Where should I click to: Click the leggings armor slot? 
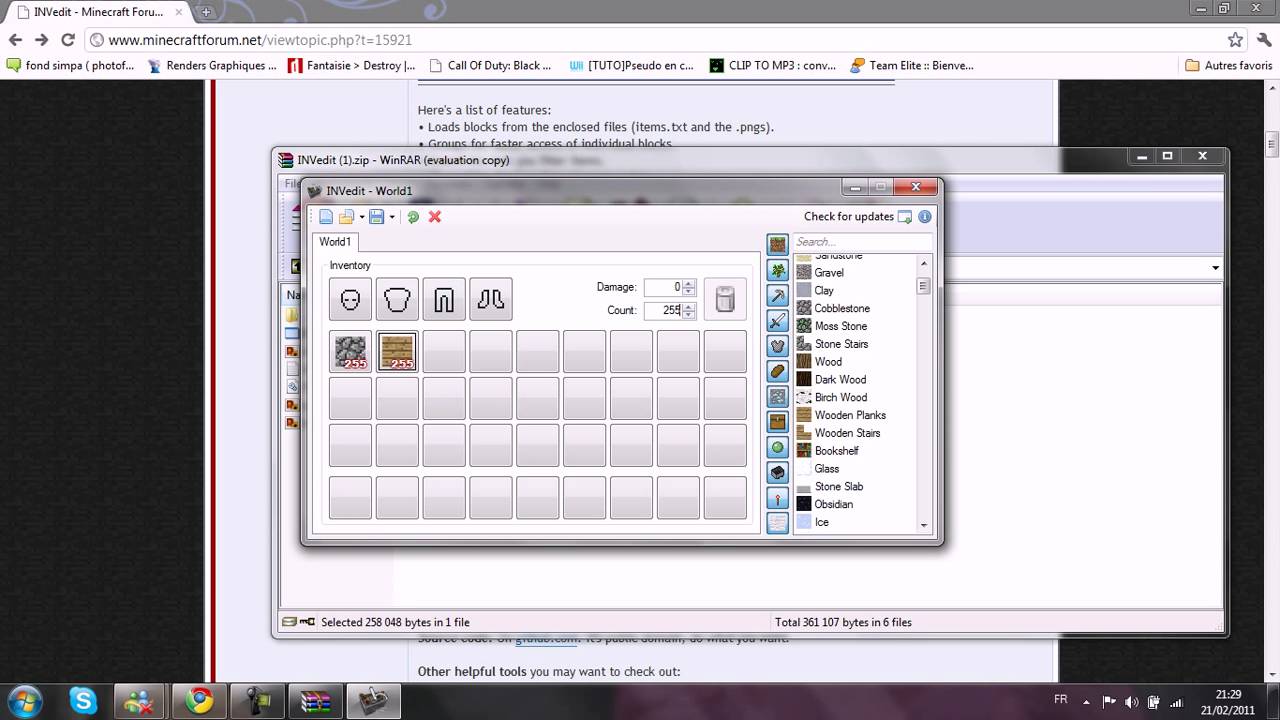click(444, 299)
